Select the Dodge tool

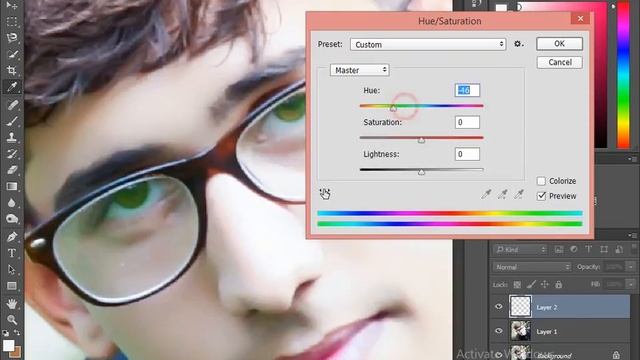pyautogui.click(x=12, y=219)
